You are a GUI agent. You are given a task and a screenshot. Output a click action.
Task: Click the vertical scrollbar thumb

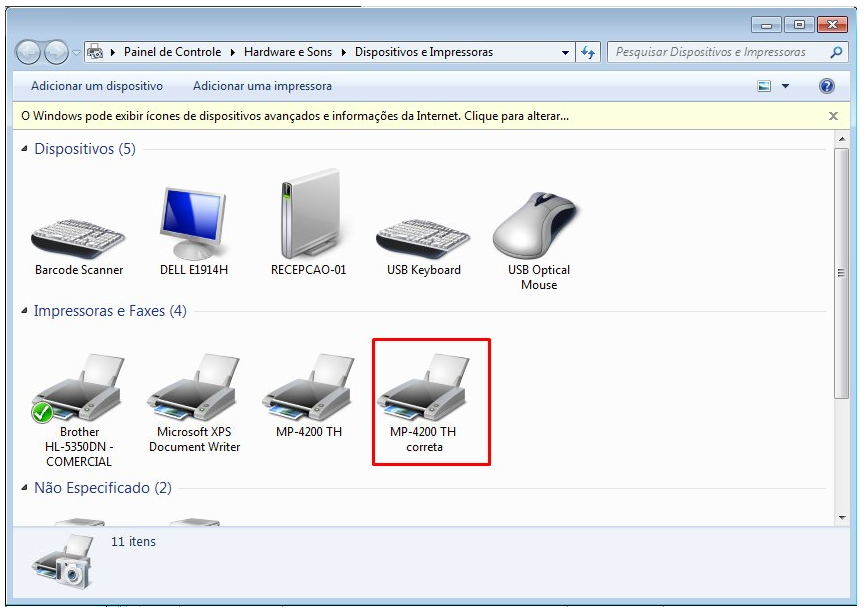coord(841,273)
